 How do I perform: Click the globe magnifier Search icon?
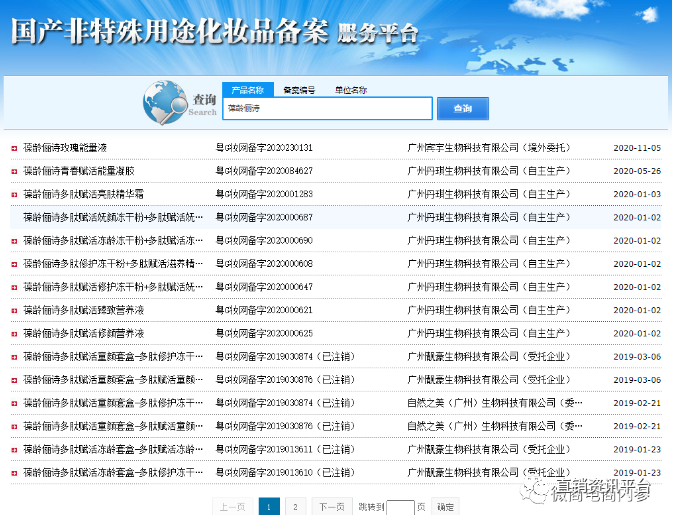pyautogui.click(x=165, y=103)
